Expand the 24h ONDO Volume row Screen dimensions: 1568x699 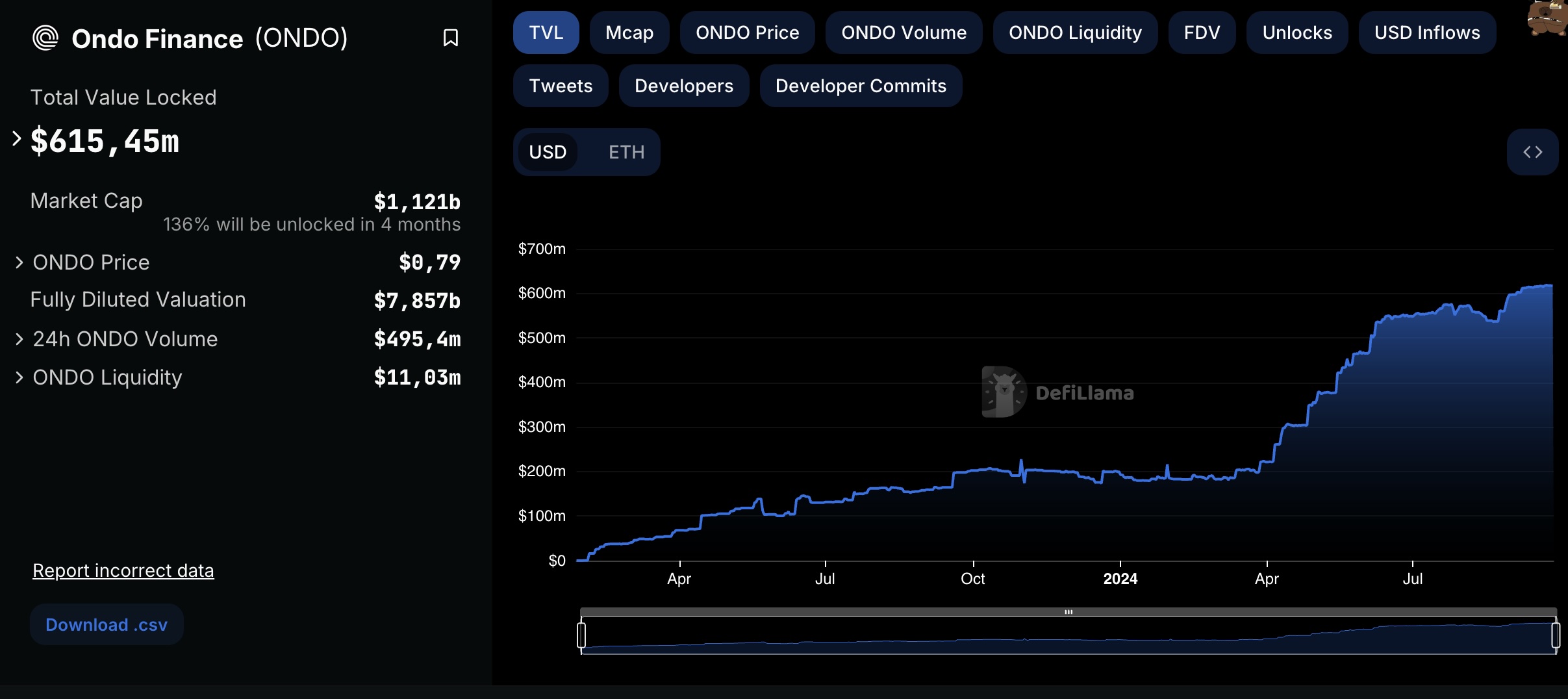(19, 339)
